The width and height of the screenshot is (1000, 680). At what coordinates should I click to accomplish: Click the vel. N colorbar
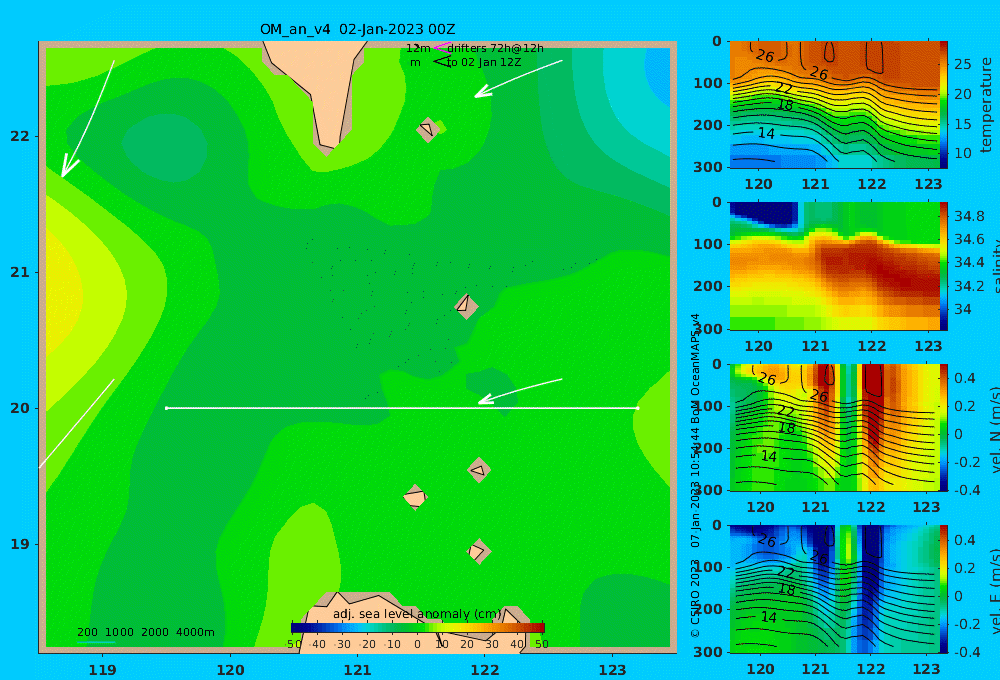944,427
